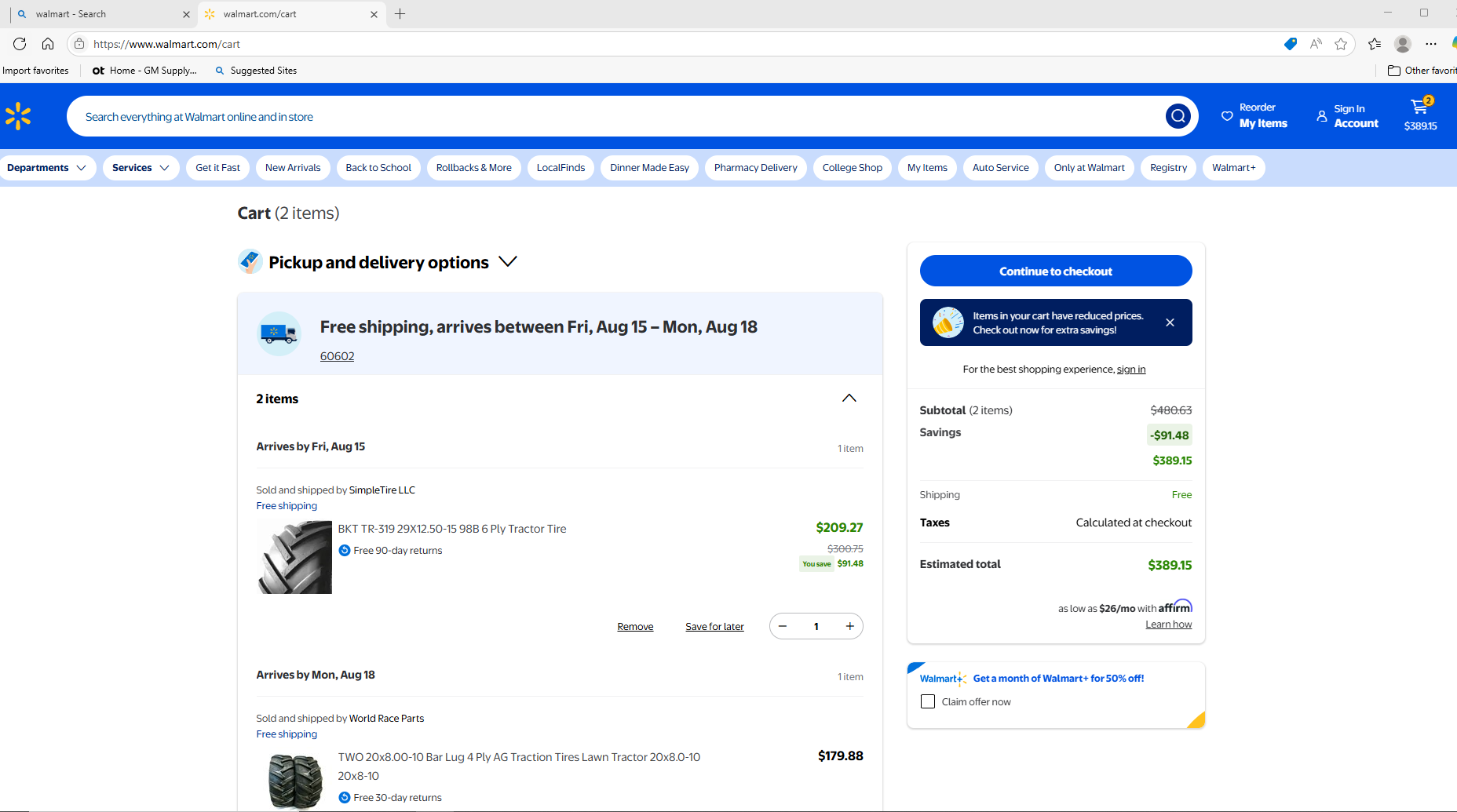1457x812 pixels.
Task: Open the Walmart+ nav pill
Action: point(1234,168)
